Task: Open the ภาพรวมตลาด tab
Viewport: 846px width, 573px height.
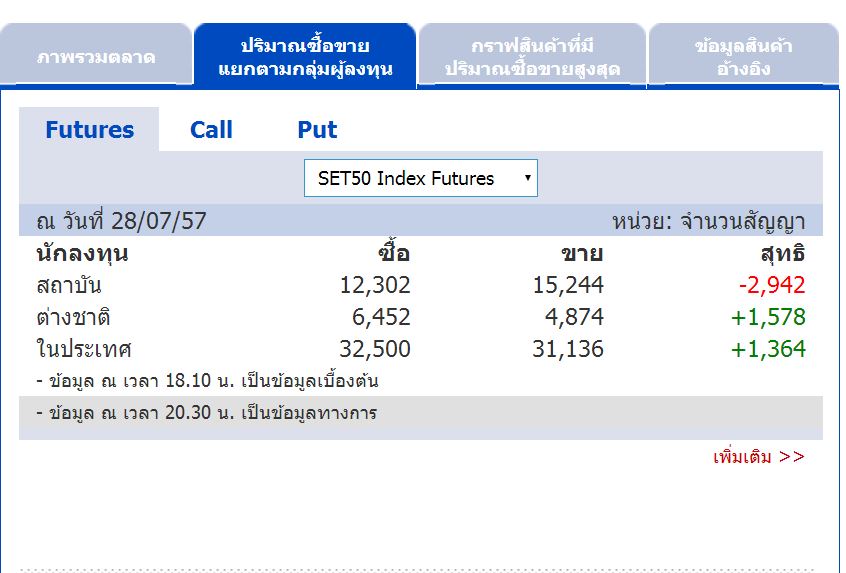Action: pos(96,57)
